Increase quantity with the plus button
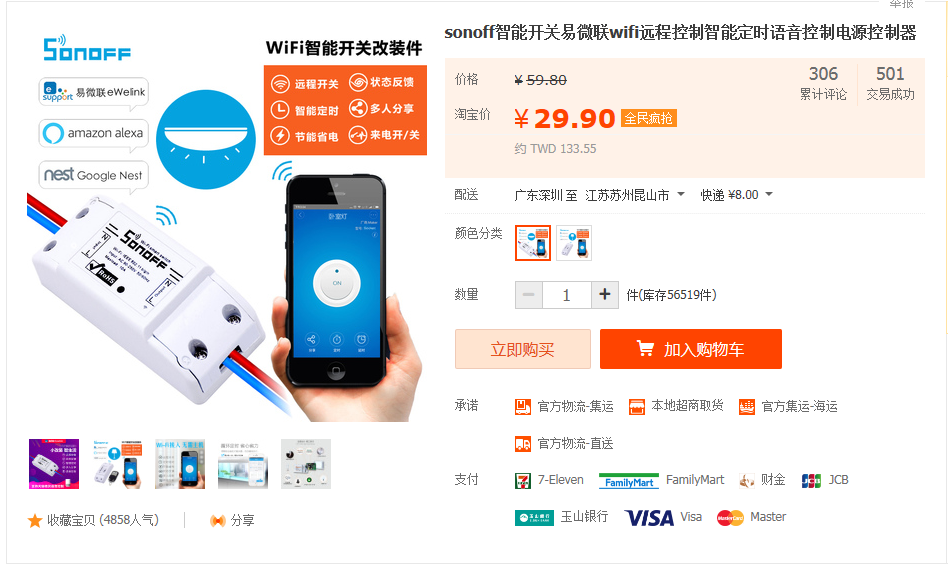Screen dimensions: 948x567 coord(605,295)
